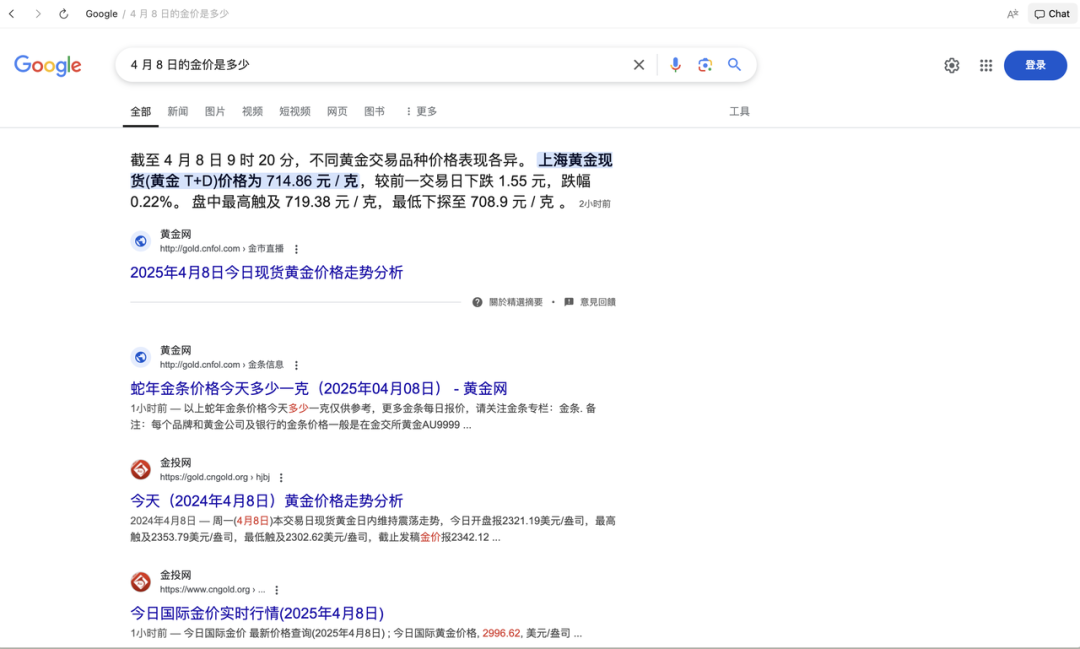This screenshot has width=1080, height=649.
Task: Switch to the 图片 search tab
Action: coord(215,111)
